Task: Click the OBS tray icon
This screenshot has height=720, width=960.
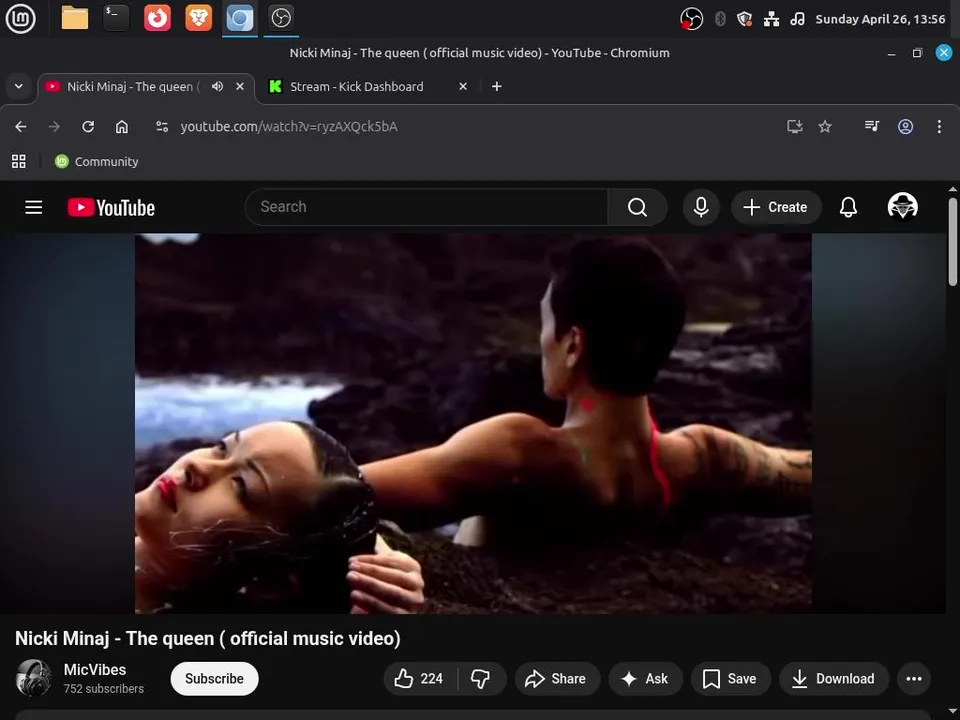Action: (691, 19)
